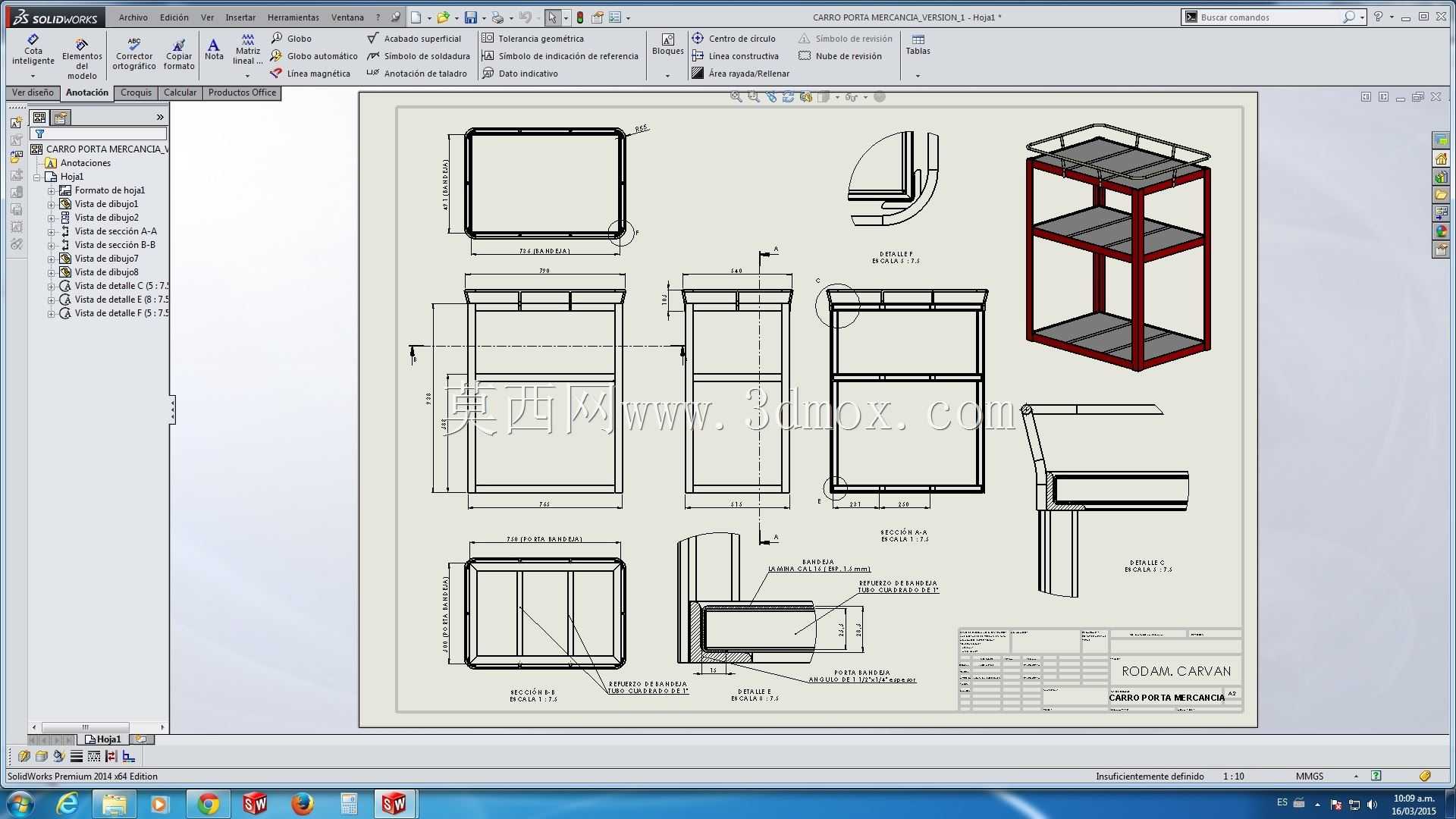Open the MMGS unit system dropdown

coord(1356,777)
